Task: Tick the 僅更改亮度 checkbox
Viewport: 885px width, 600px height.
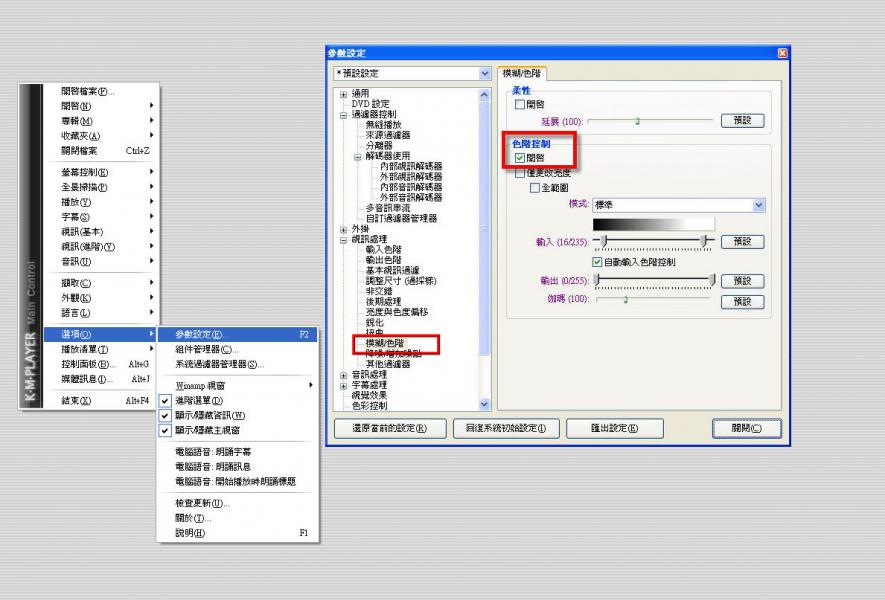Action: tap(520, 173)
